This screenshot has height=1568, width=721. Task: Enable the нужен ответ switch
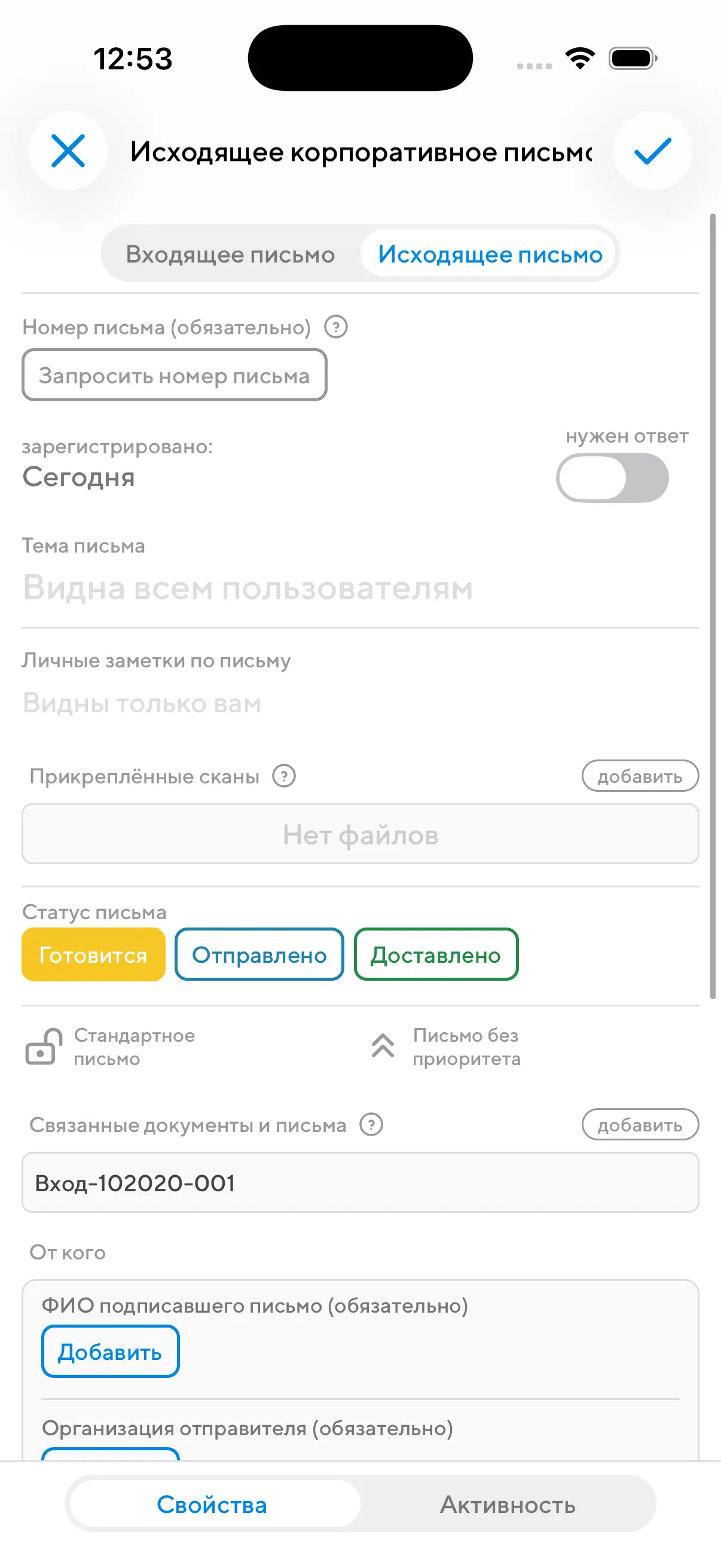click(612, 478)
